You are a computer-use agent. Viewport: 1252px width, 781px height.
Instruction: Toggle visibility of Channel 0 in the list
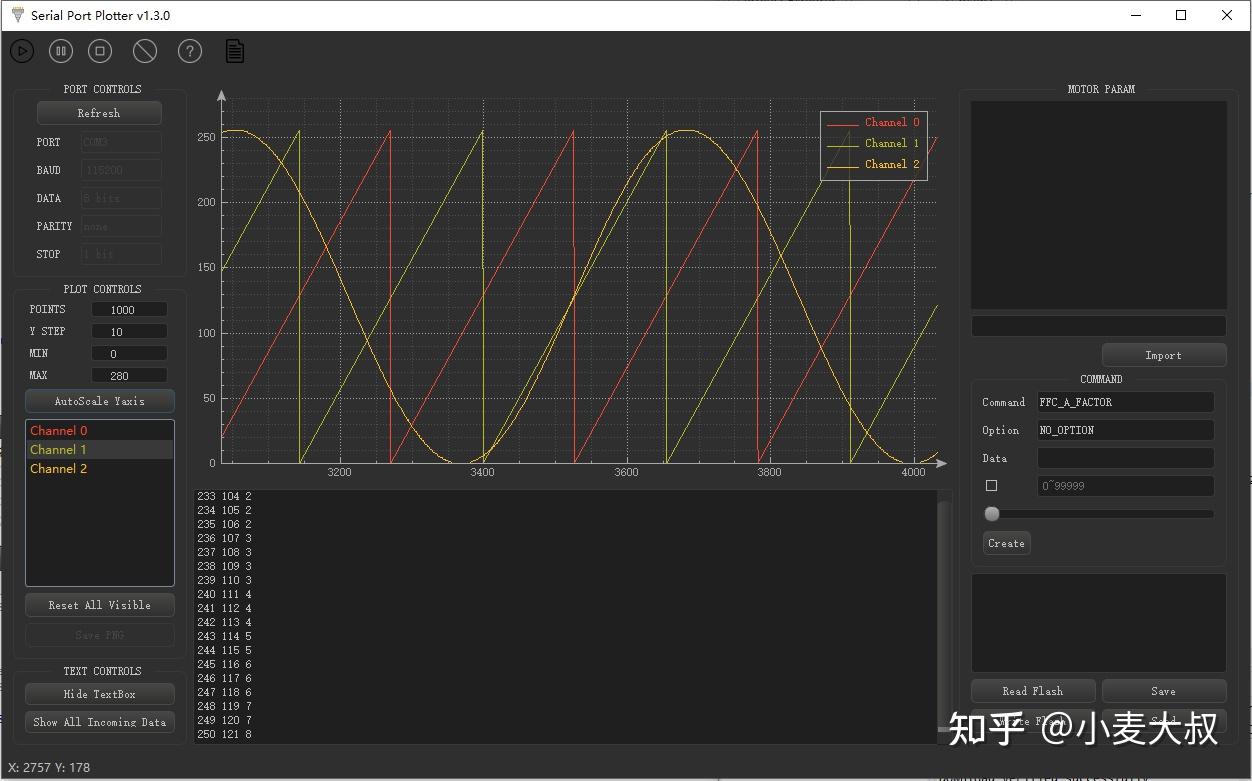[58, 430]
